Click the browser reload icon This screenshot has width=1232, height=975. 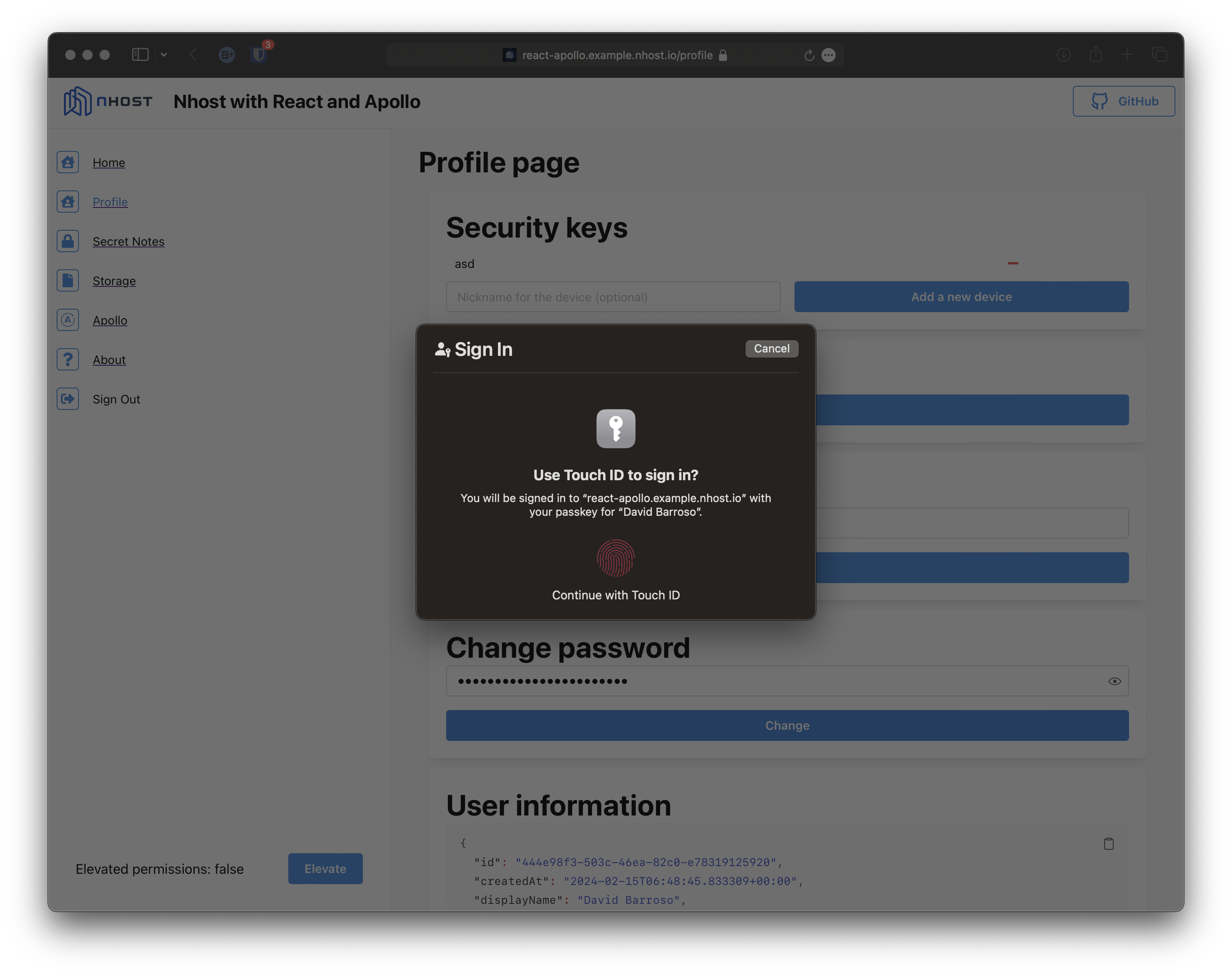point(808,55)
